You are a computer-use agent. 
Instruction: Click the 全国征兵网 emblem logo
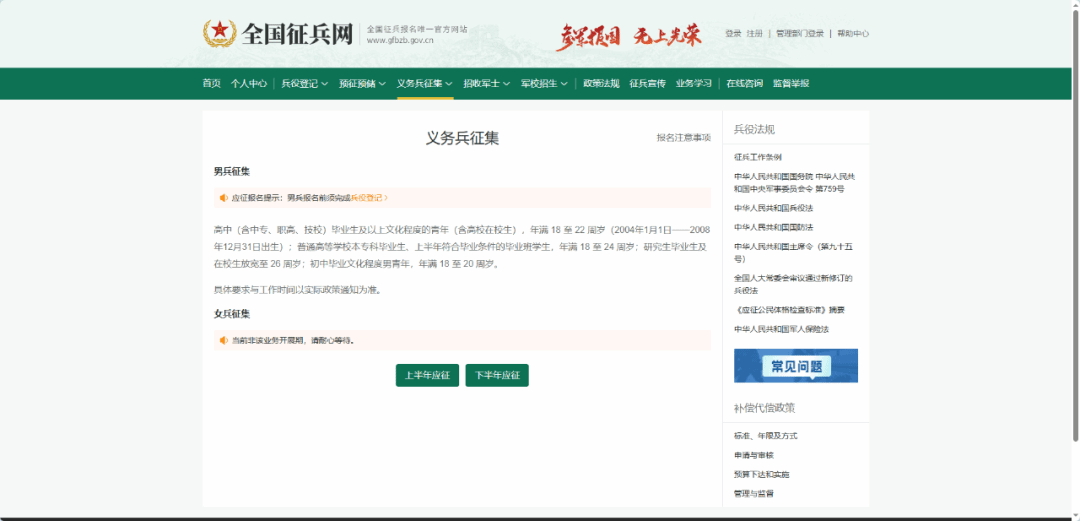pos(219,34)
